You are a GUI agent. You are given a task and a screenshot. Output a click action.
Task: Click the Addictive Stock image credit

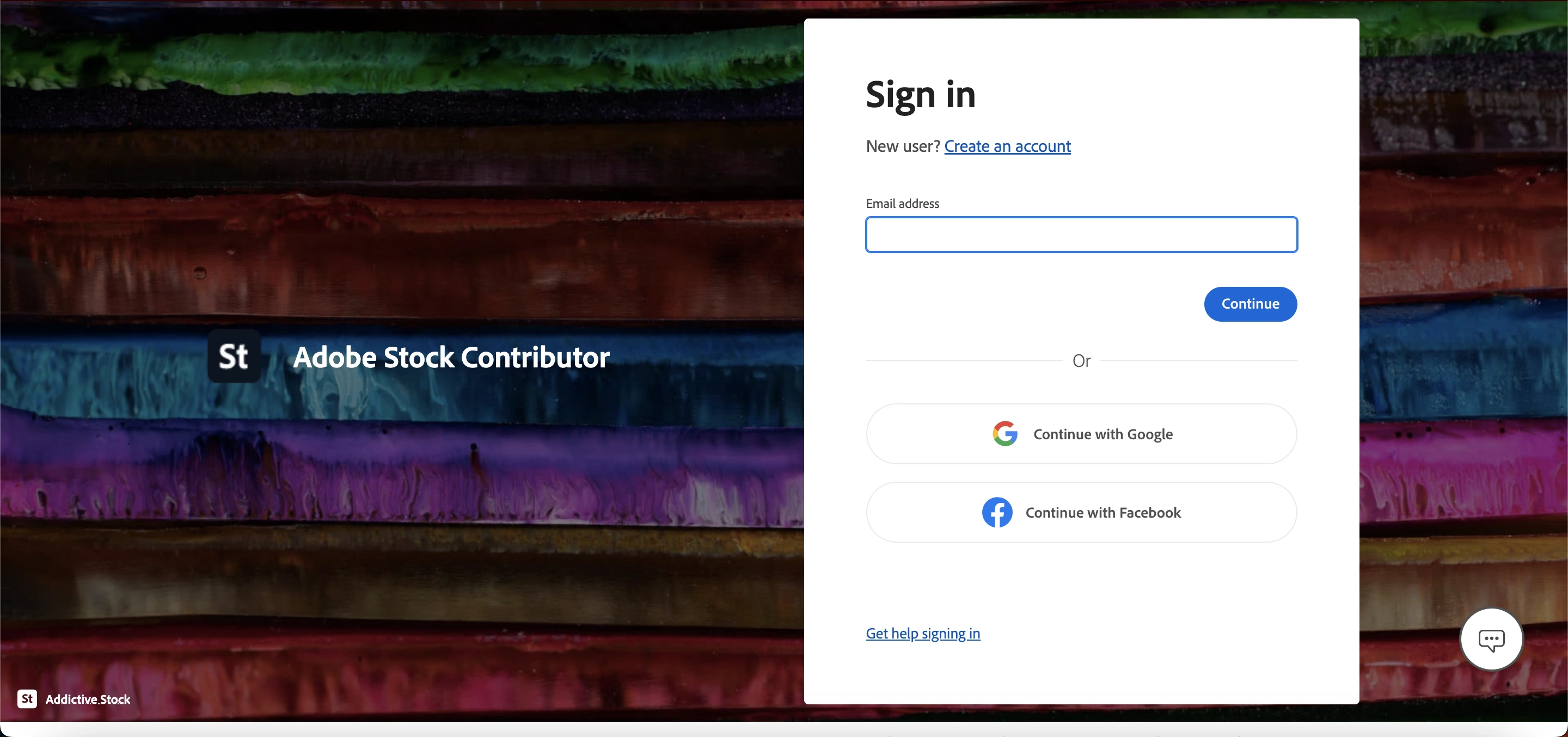point(88,699)
